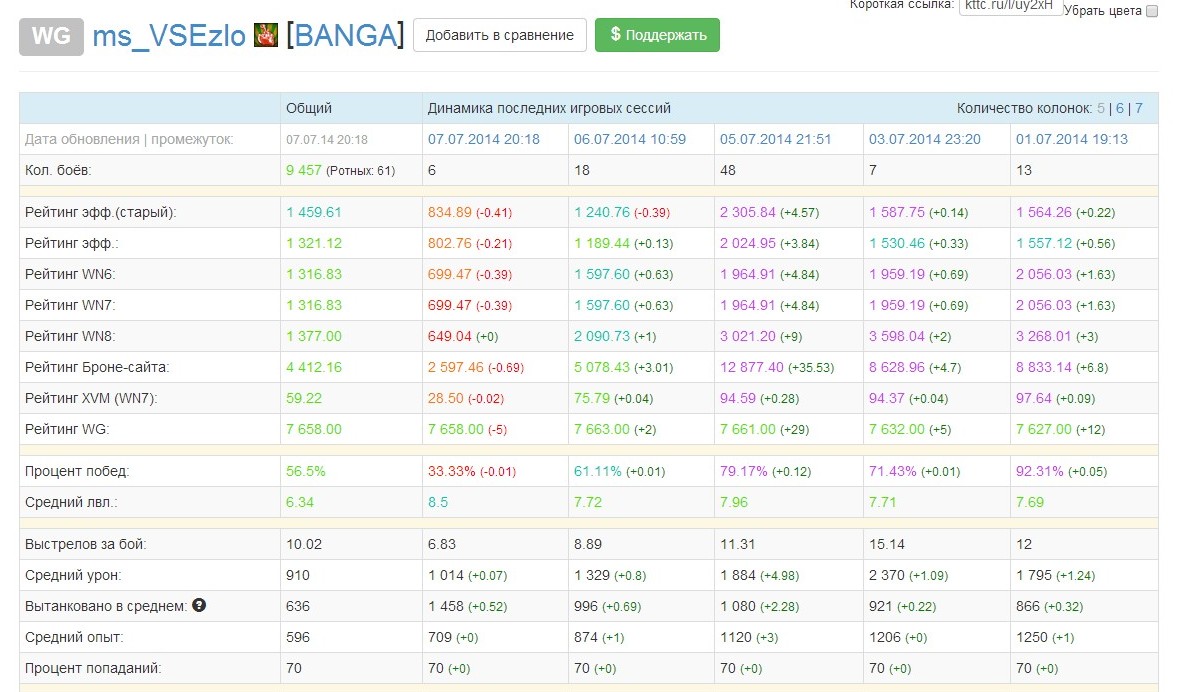Open the BANGA clan link

345,36
